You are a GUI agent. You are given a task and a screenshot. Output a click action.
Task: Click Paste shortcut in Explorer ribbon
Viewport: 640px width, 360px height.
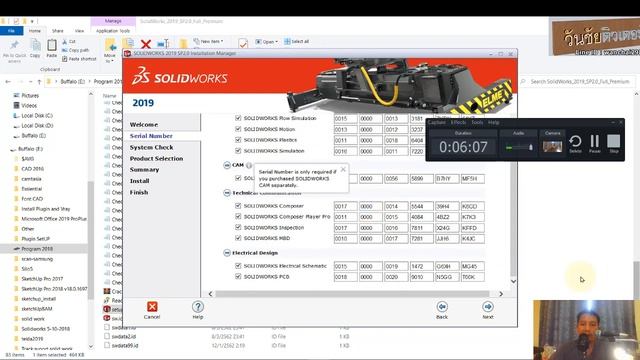(x=79, y=59)
